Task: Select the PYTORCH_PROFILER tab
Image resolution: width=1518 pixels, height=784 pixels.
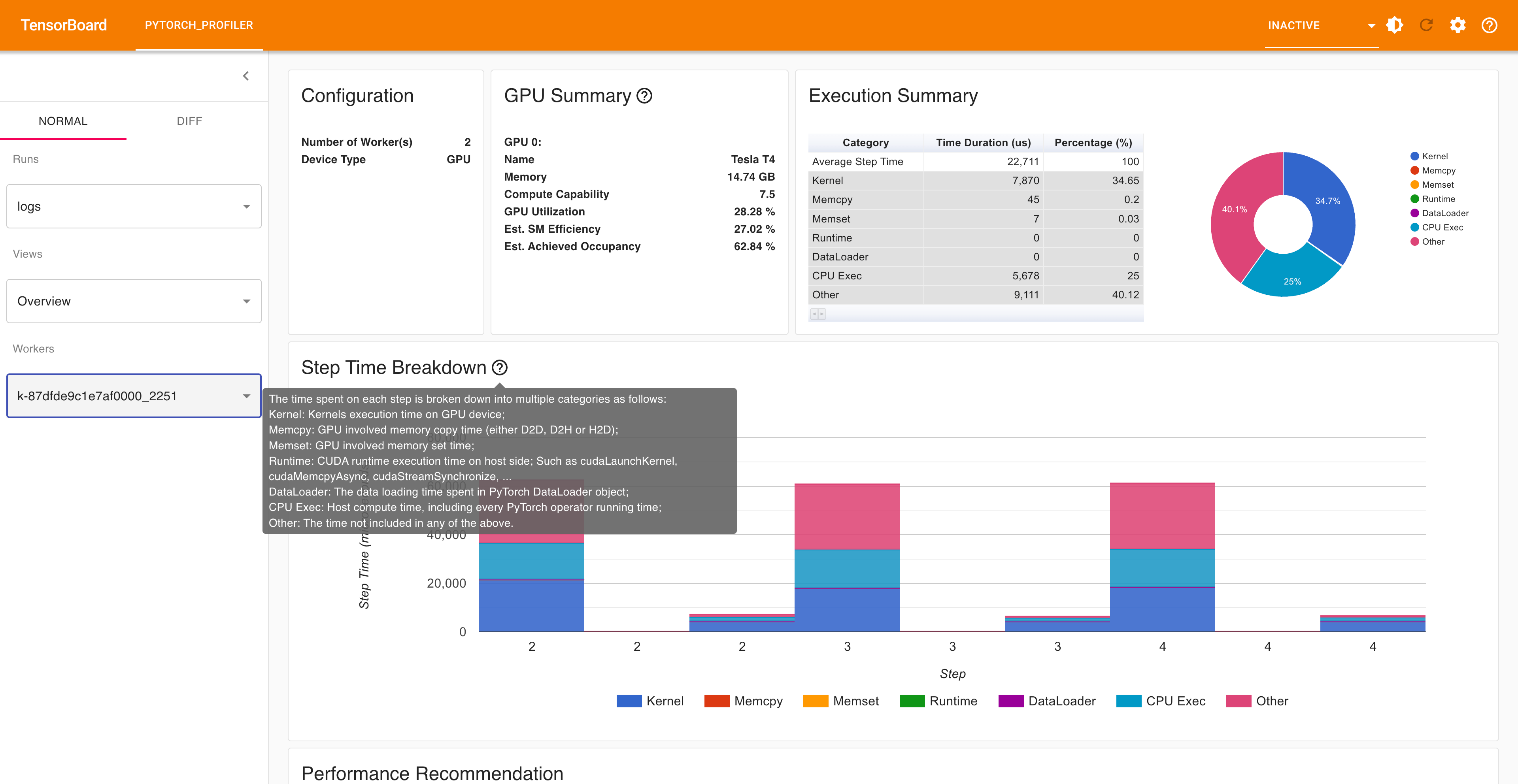Action: [198, 25]
